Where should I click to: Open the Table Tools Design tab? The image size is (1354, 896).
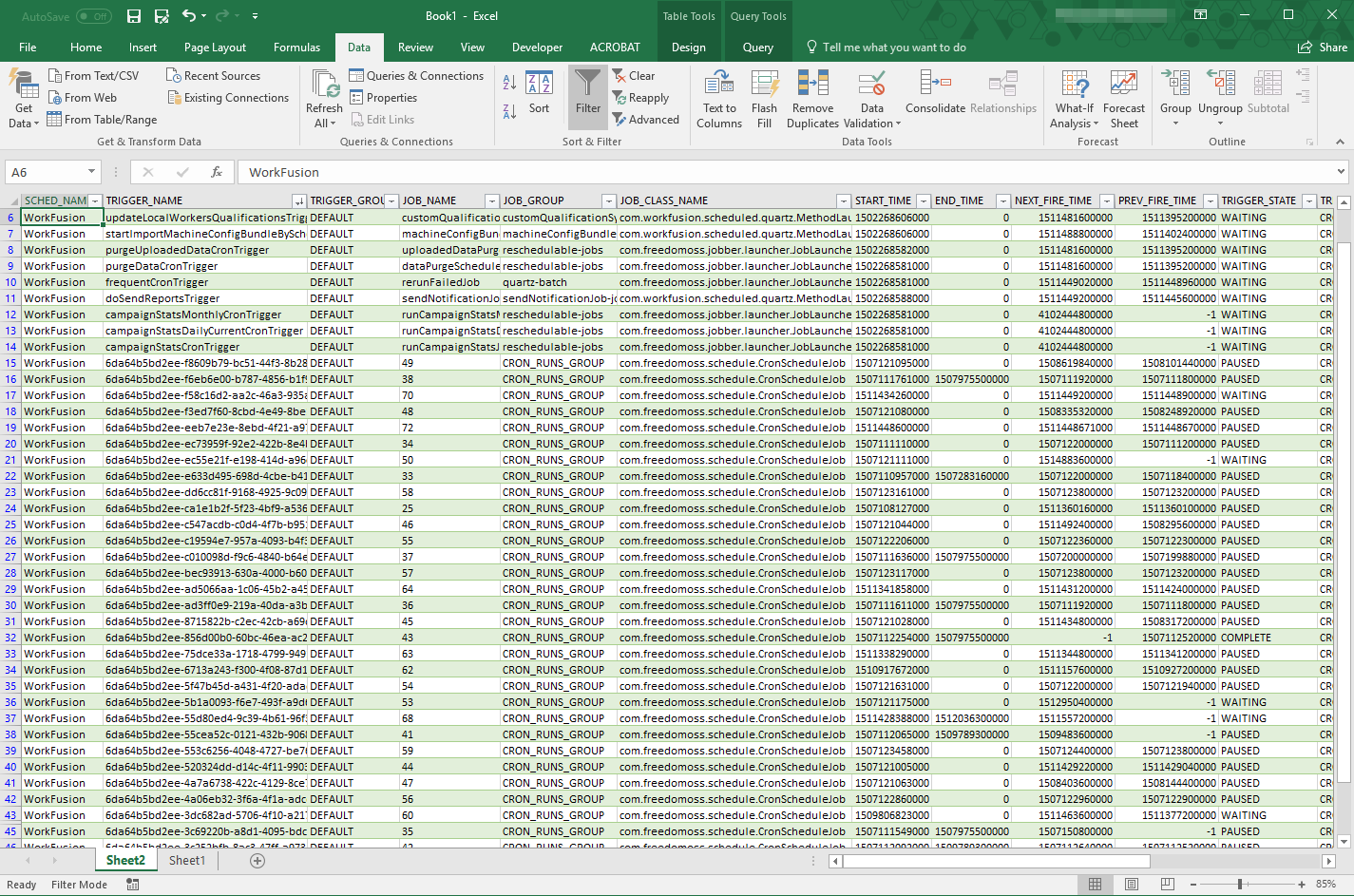(x=689, y=48)
